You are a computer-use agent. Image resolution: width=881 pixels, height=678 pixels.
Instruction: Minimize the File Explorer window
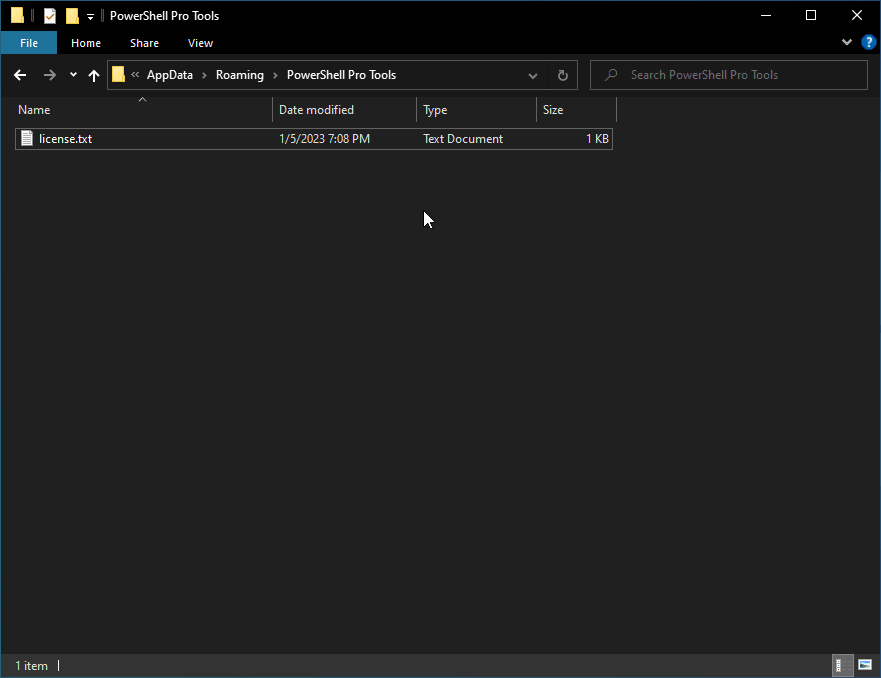coord(766,15)
